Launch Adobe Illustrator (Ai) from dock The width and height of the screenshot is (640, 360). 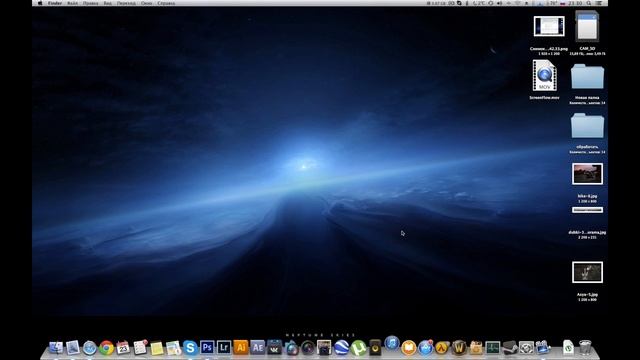240,347
